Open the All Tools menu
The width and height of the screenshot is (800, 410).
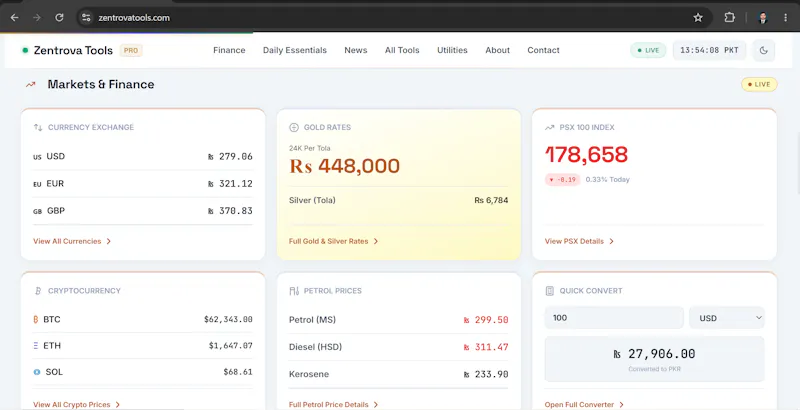tap(402, 50)
